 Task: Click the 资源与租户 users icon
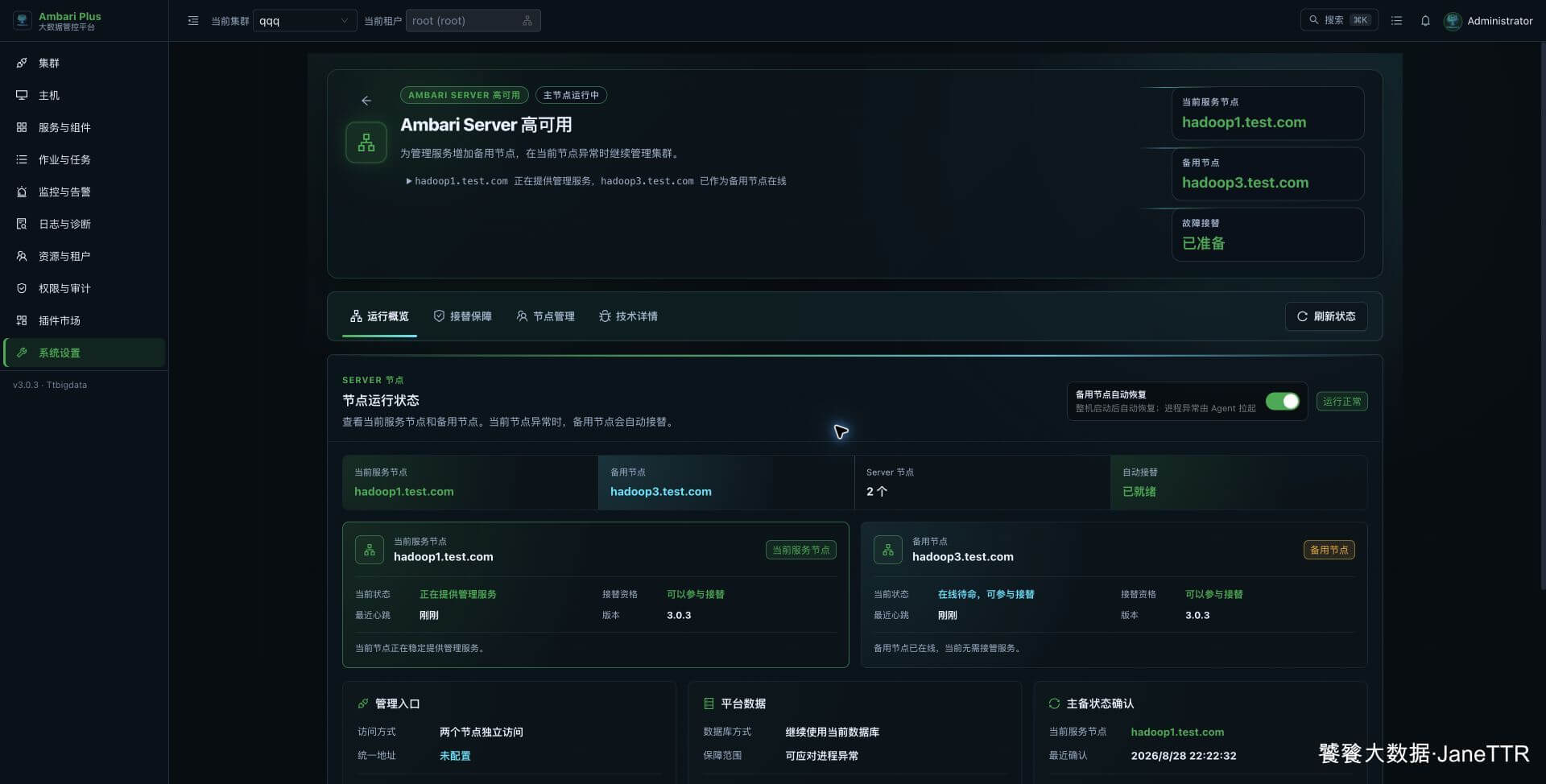22,256
